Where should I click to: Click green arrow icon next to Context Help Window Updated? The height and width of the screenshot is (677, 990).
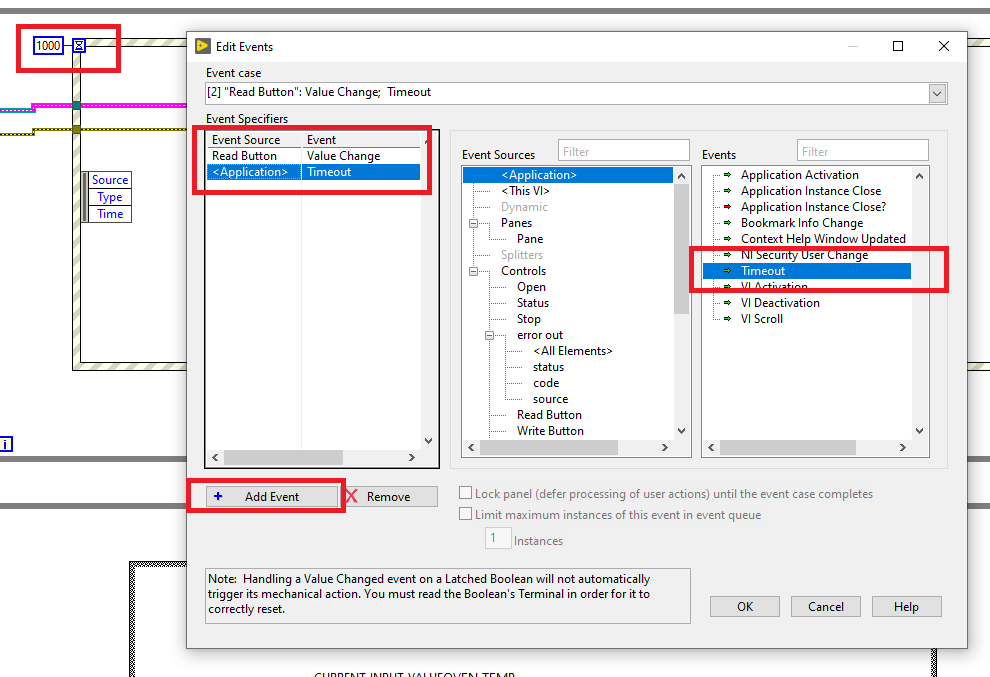pos(727,239)
